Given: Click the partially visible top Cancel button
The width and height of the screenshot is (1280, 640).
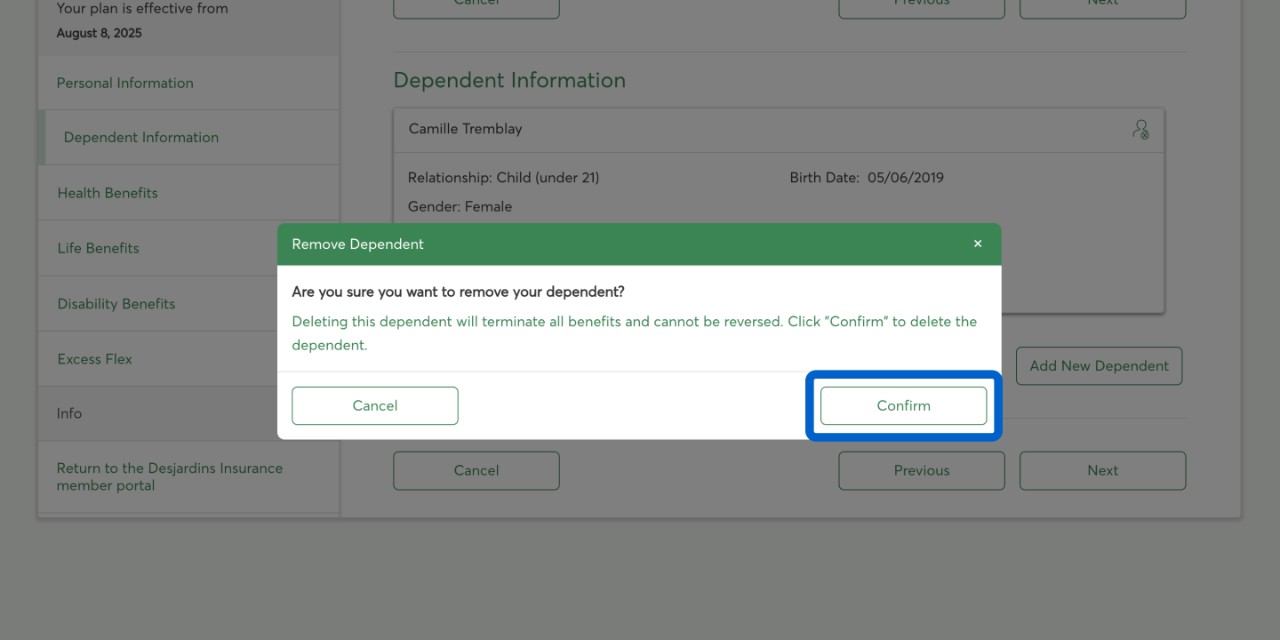Looking at the screenshot, I should [x=476, y=8].
